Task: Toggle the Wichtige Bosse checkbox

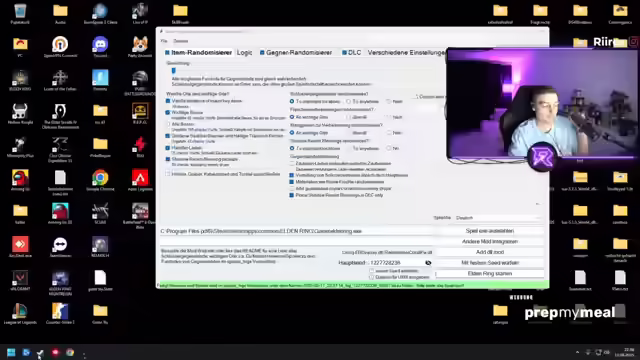Action: [168, 112]
